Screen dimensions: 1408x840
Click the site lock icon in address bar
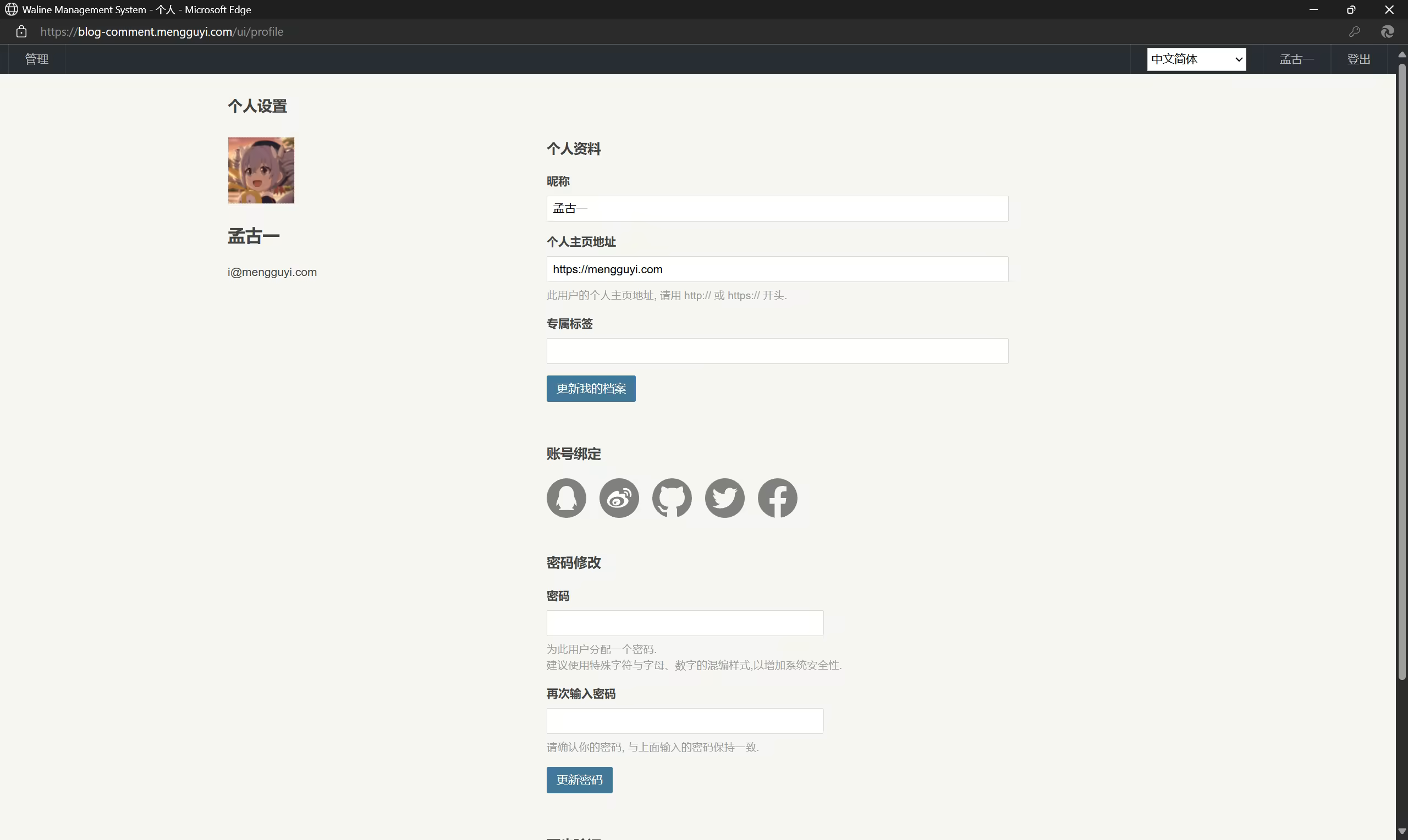click(21, 32)
